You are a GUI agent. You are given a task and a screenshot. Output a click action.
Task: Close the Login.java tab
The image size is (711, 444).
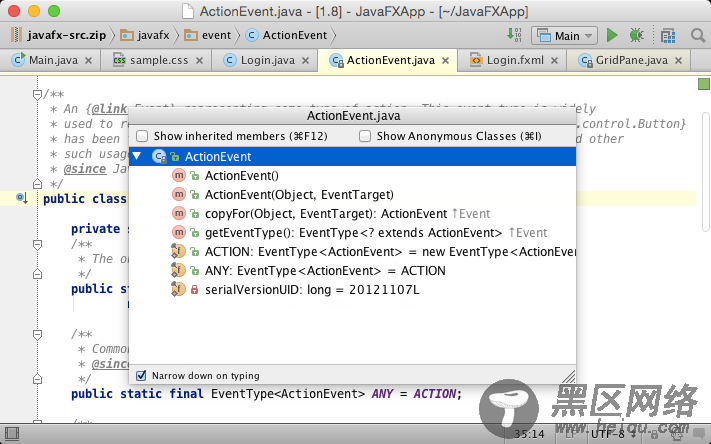[x=306, y=60]
